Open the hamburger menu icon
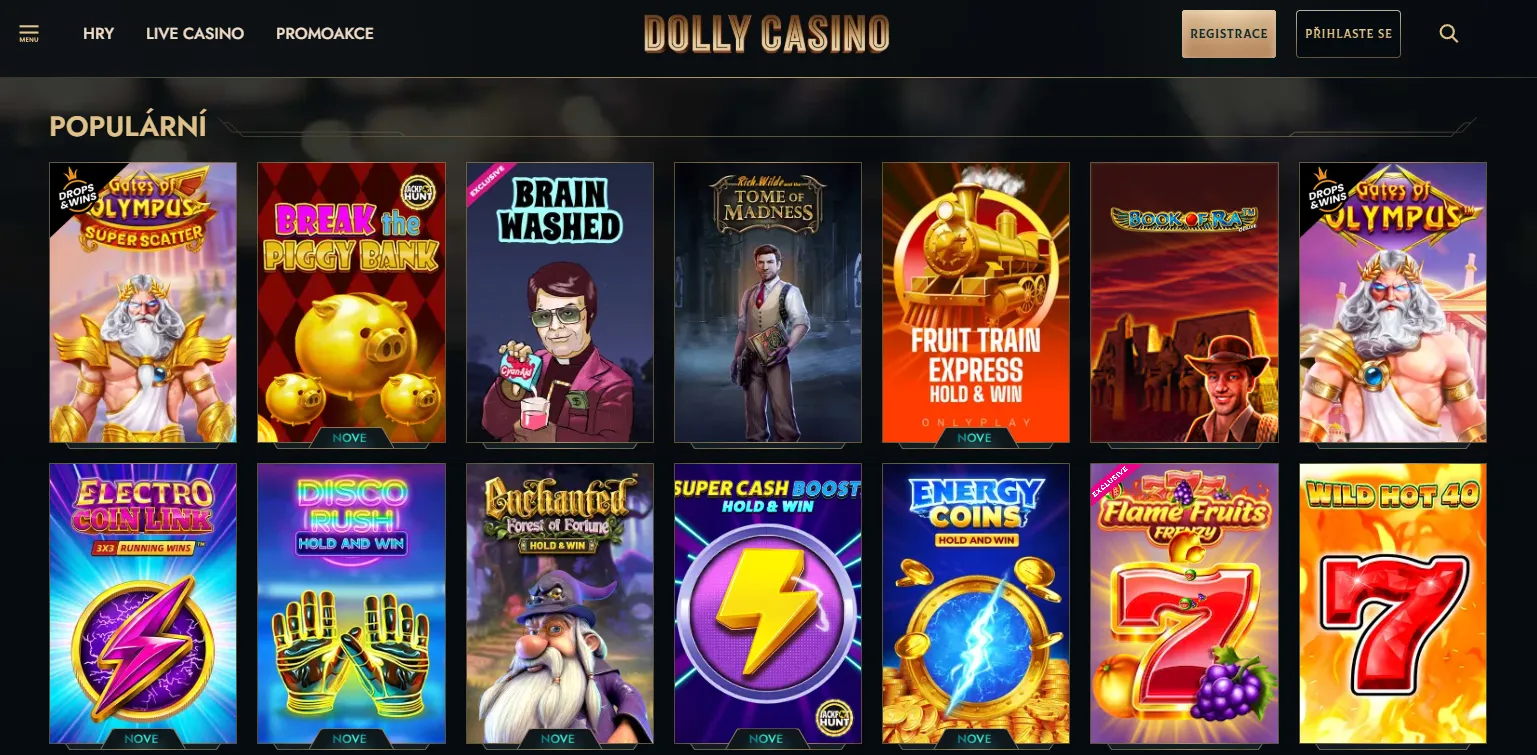Screen dimensions: 1537x755 pyautogui.click(x=29, y=33)
